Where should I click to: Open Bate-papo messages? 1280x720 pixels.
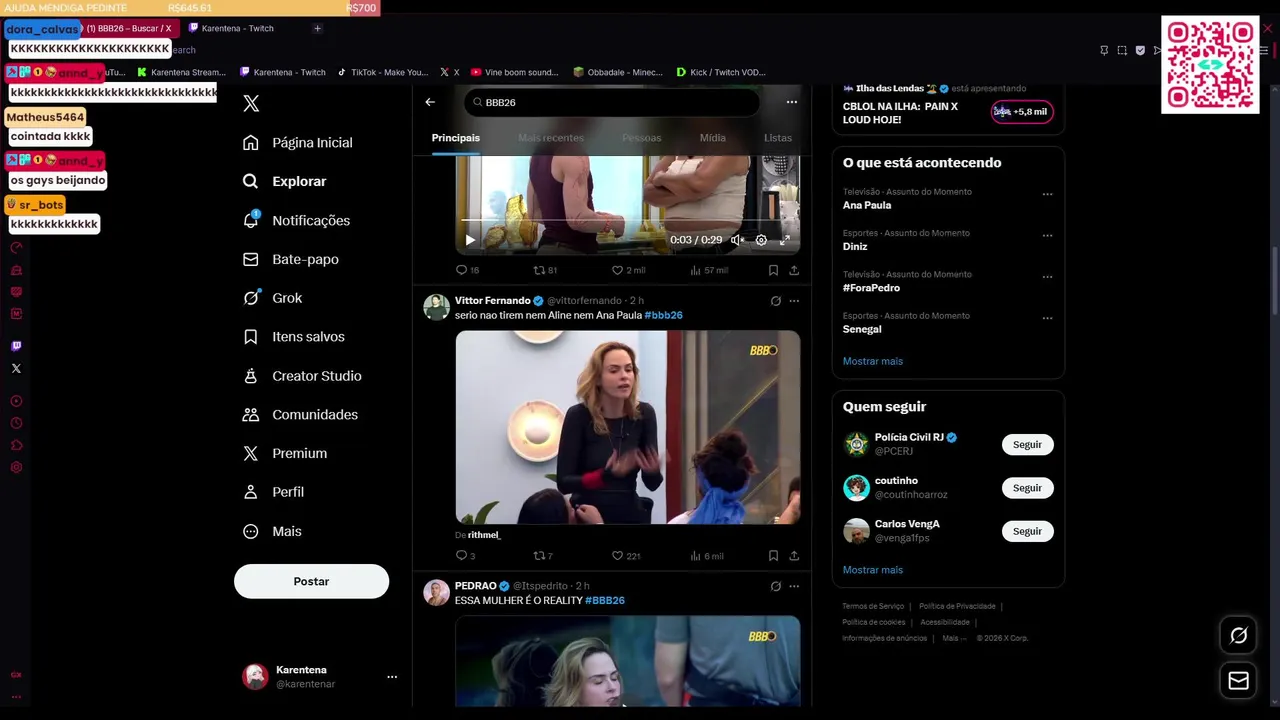[291, 259]
